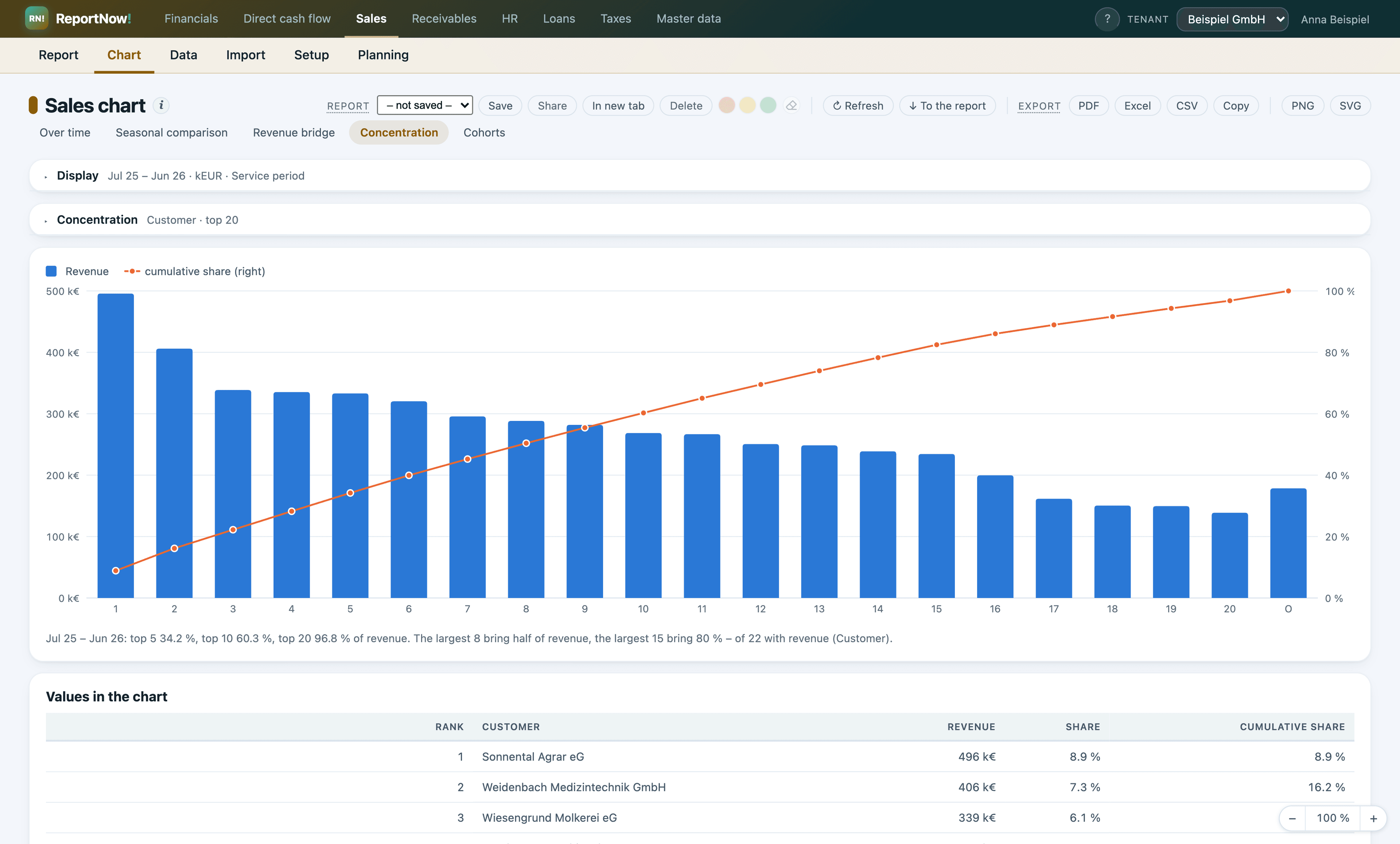The height and width of the screenshot is (844, 1400).
Task: Click the bar for rank 1
Action: [x=116, y=446]
